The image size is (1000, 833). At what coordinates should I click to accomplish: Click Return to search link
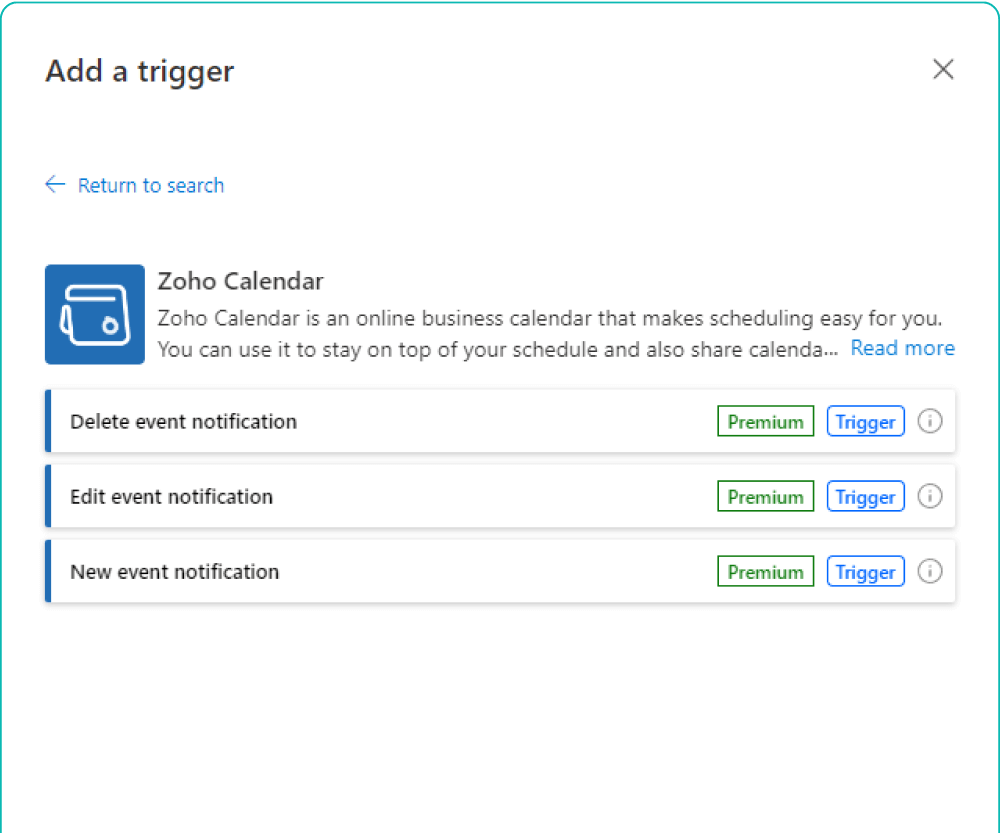(x=151, y=185)
